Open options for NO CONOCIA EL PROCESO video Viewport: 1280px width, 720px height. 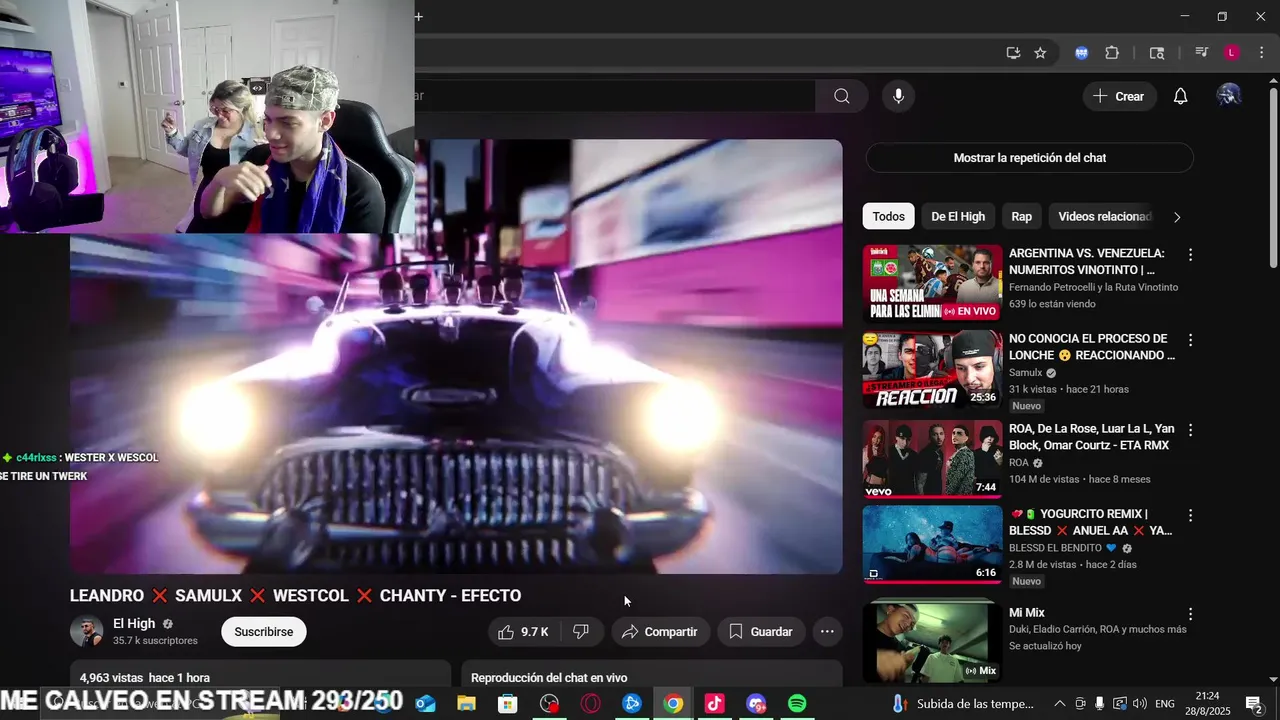click(1190, 340)
